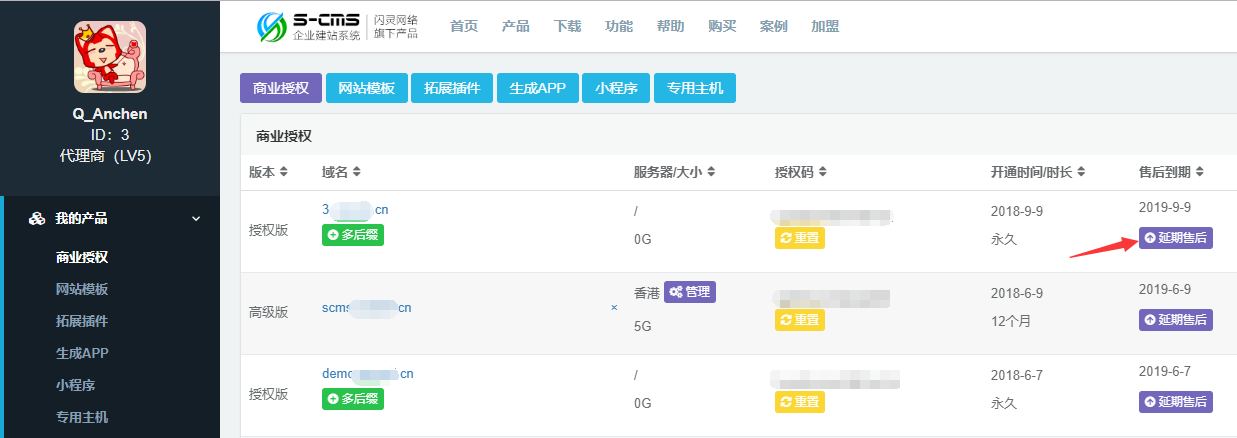
Task: Click 延期售后 for the 2019-9-9 row
Action: pyautogui.click(x=1175, y=238)
